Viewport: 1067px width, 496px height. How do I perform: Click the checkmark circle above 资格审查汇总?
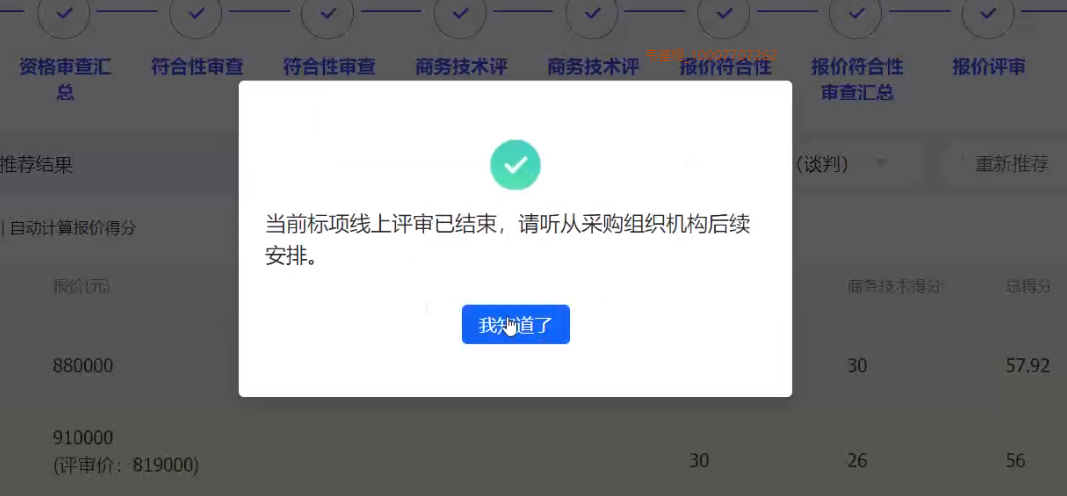click(64, 13)
